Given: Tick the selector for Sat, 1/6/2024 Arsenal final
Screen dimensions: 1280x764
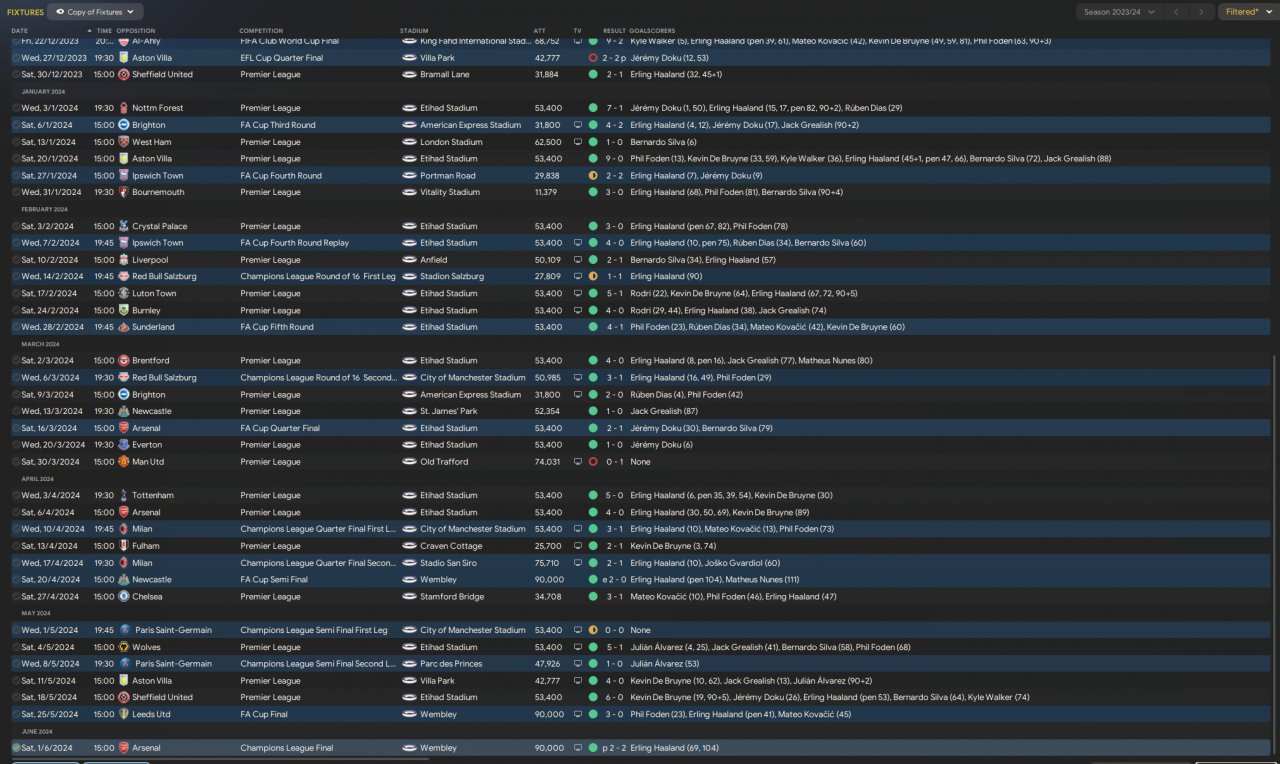Looking at the screenshot, I should pos(16,748).
